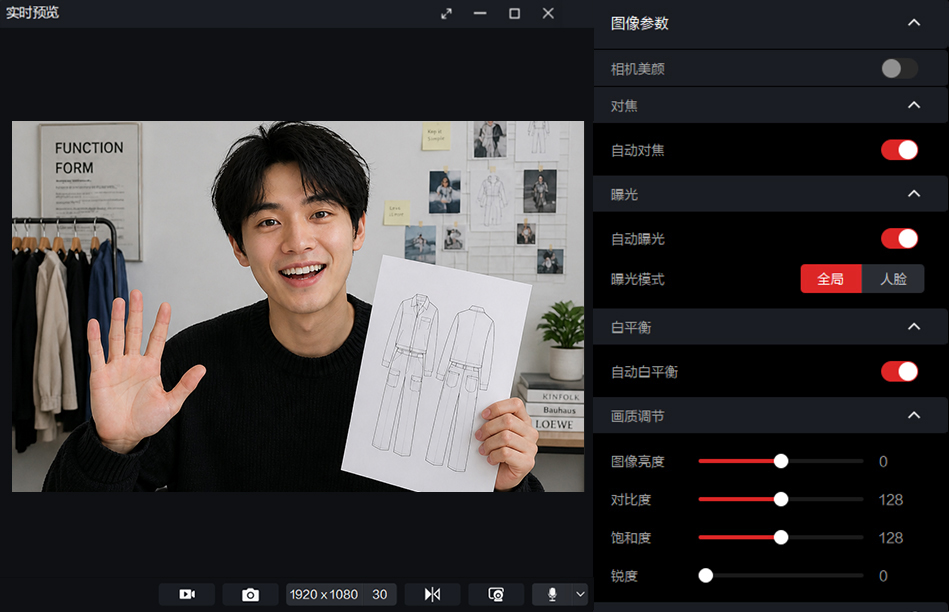Viewport: 949px width, 612px height.
Task: Select 全局 exposure mode
Action: [831, 279]
